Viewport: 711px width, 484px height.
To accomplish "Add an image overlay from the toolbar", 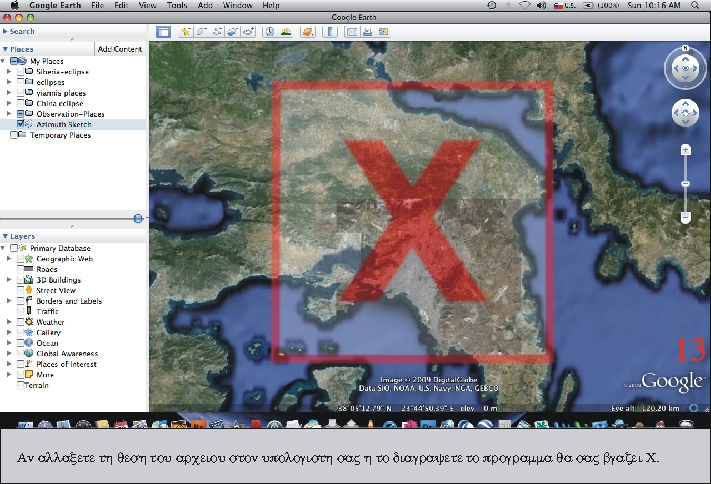I will tap(233, 32).
